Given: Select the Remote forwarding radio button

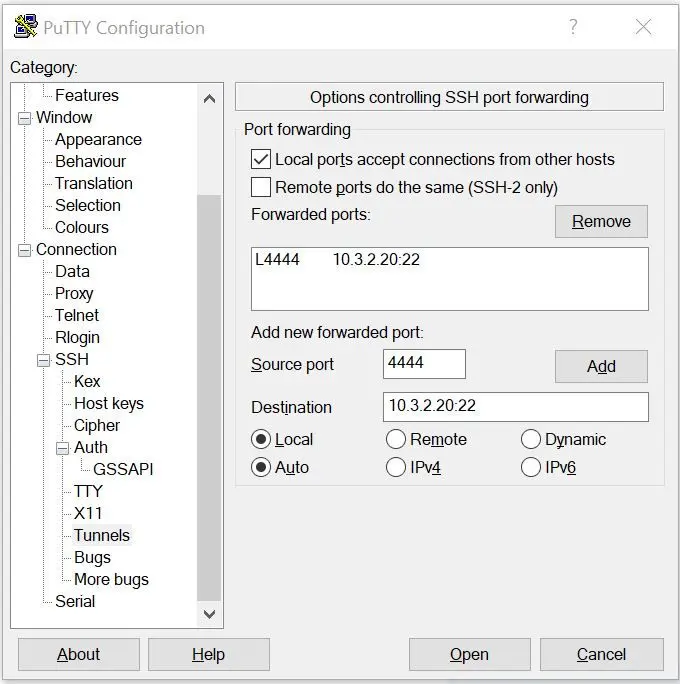Looking at the screenshot, I should (396, 439).
